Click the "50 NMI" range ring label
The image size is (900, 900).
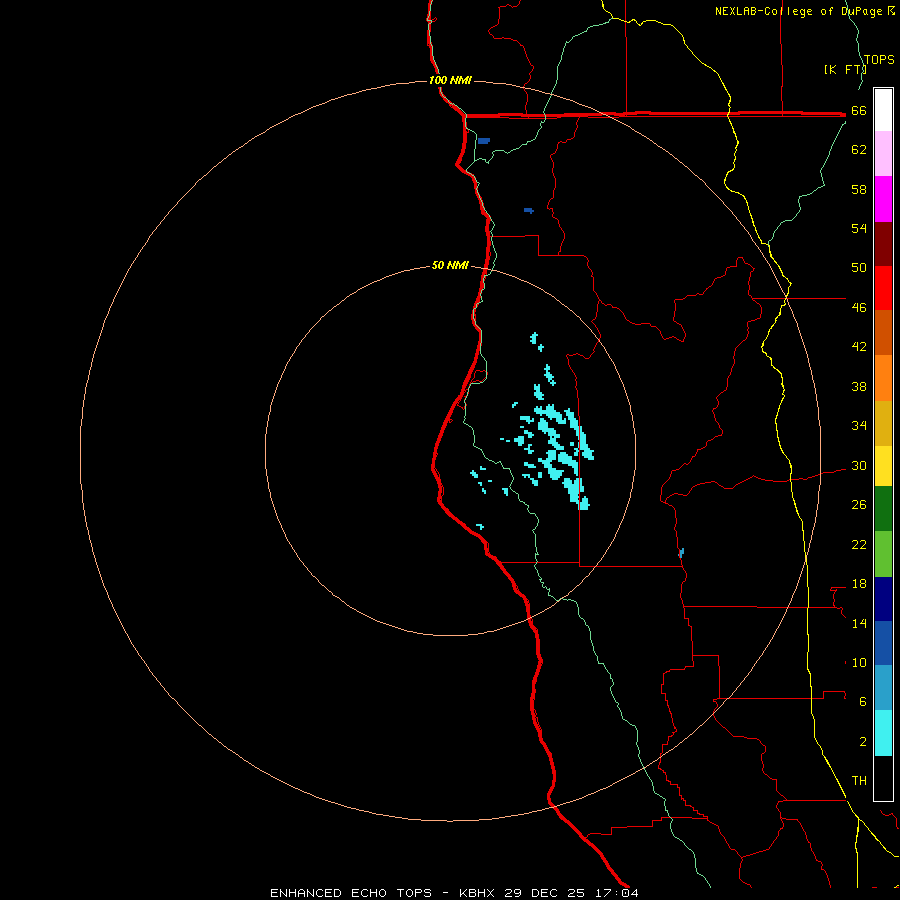[450, 265]
